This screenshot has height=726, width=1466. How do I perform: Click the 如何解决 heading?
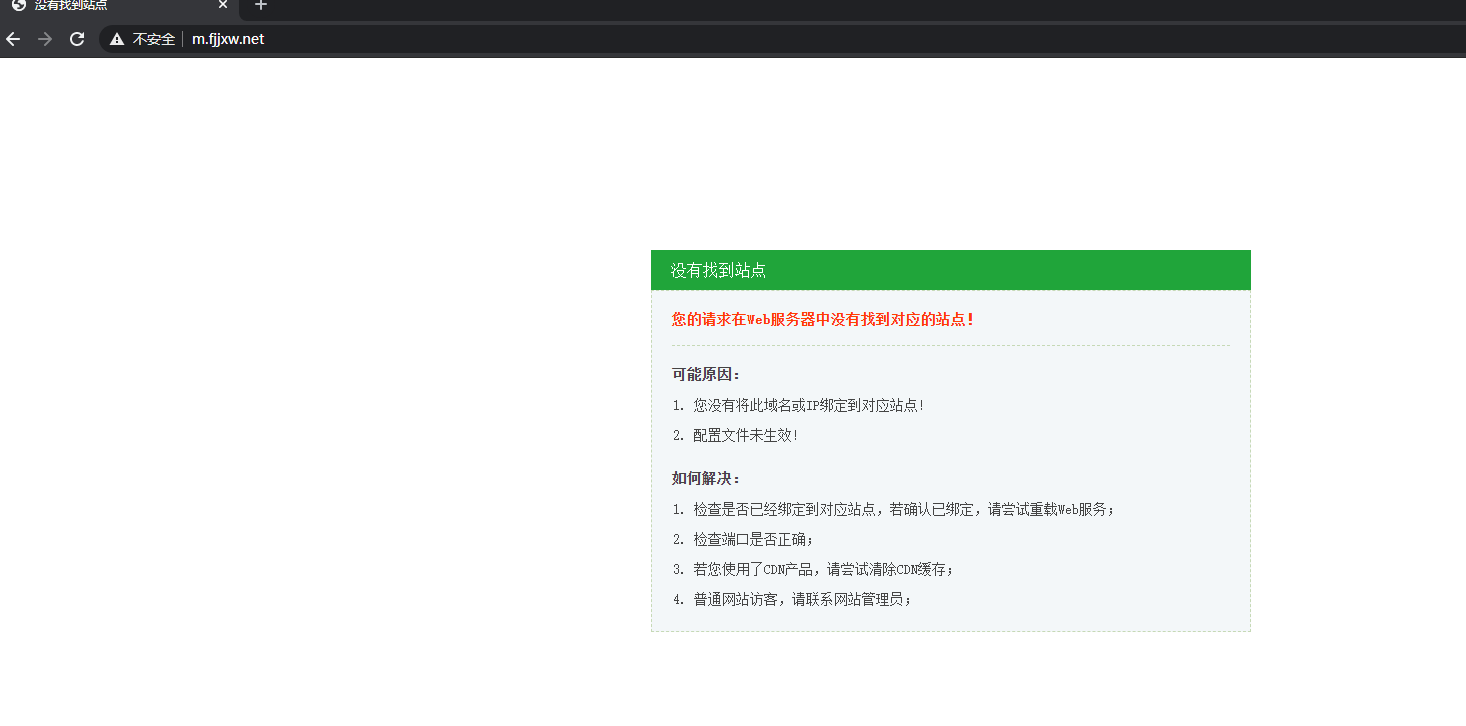[706, 478]
